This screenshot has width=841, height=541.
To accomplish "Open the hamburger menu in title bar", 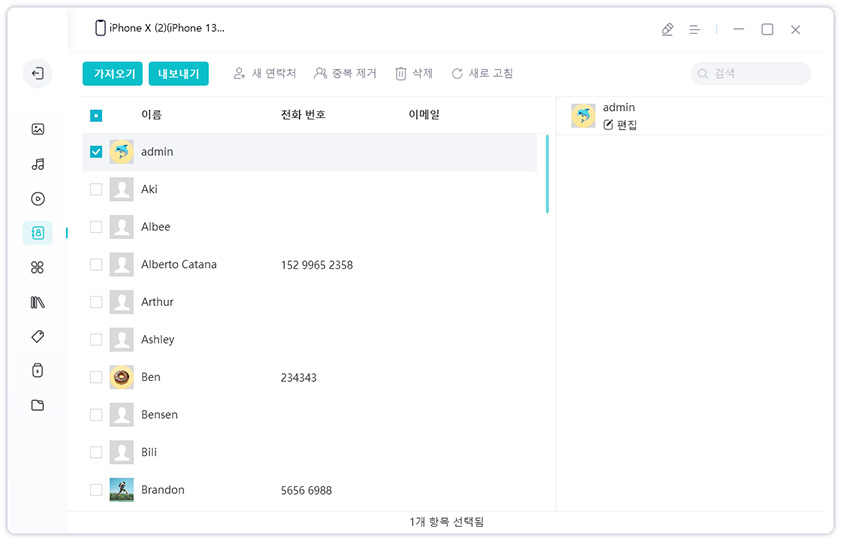I will (x=695, y=29).
